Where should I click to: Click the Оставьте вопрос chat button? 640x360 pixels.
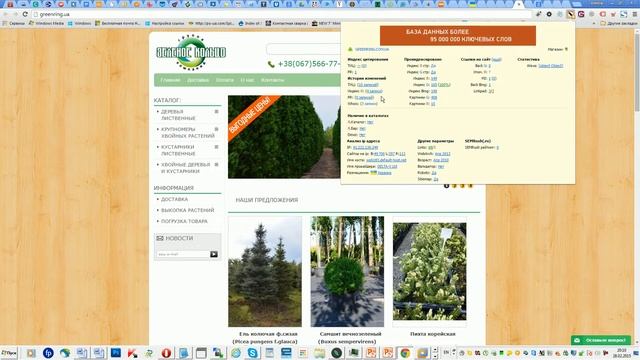[x=601, y=340]
